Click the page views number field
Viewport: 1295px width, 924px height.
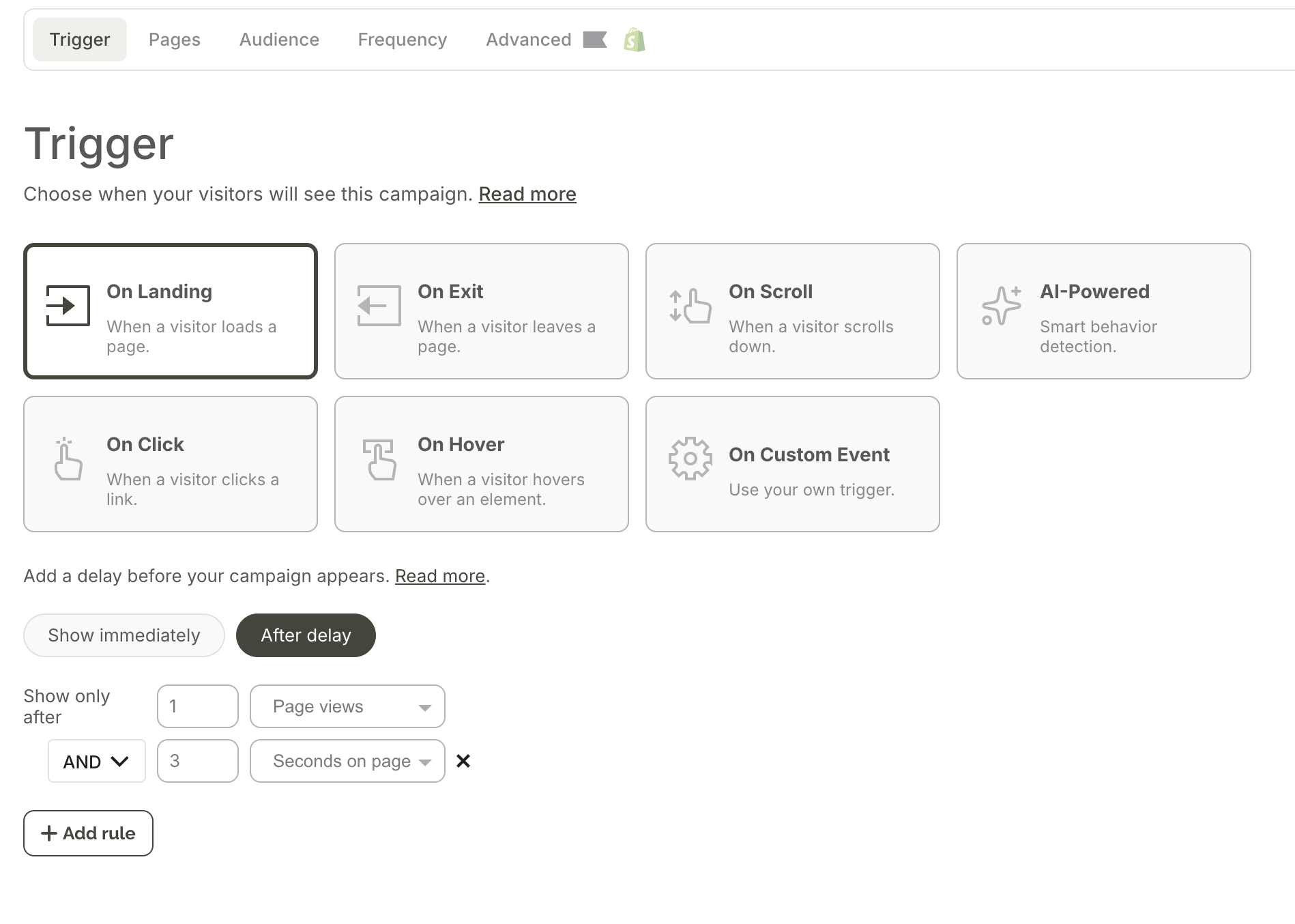point(197,706)
